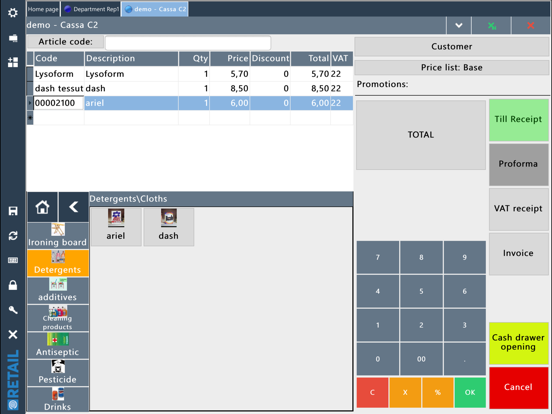552x414 pixels.
Task: Click the red X in Cassa header
Action: (x=531, y=25)
